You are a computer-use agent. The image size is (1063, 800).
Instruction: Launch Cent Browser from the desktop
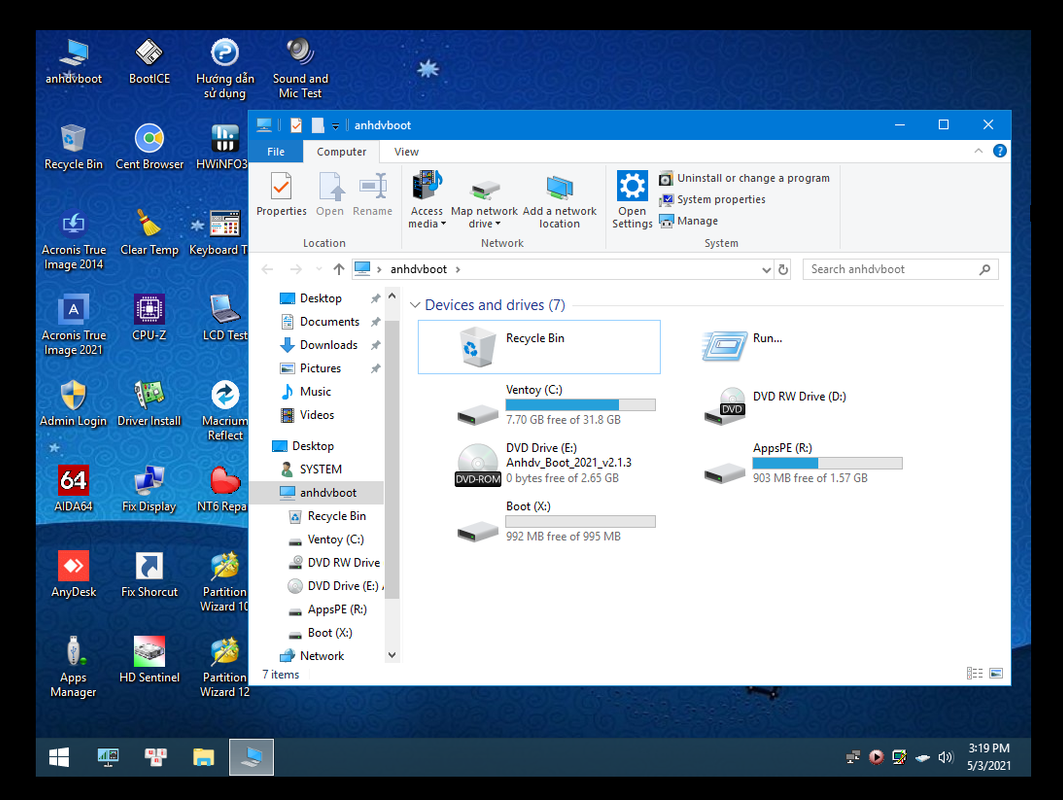(149, 147)
